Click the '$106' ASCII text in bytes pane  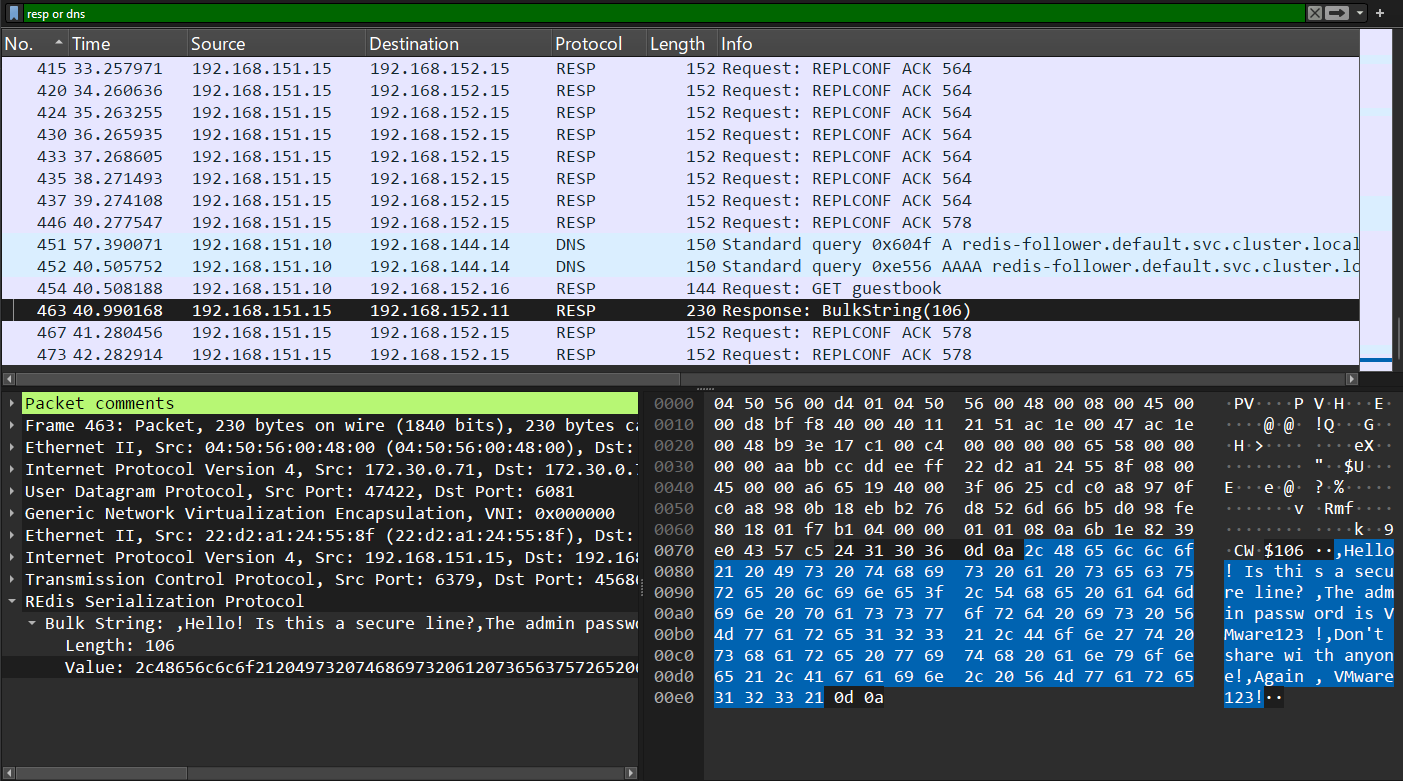[x=1284, y=551]
